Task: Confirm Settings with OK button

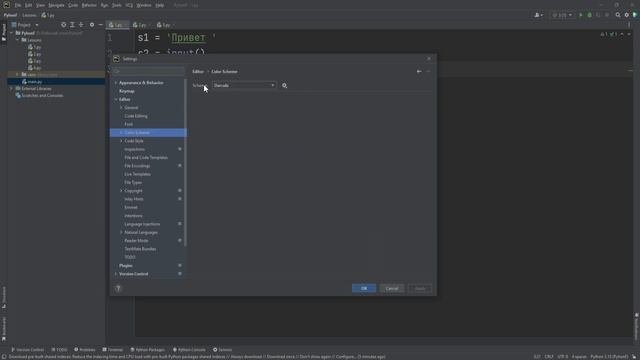Action: (x=364, y=289)
